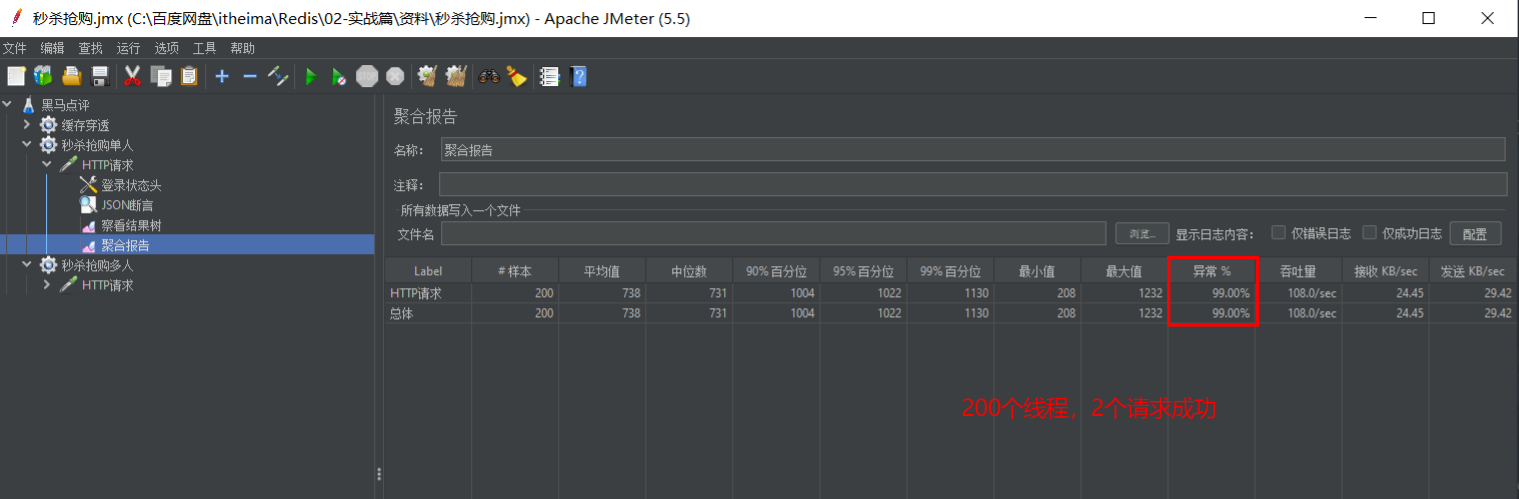Image resolution: width=1519 pixels, height=499 pixels.
Task: Click the 平均值 column header
Action: point(602,271)
